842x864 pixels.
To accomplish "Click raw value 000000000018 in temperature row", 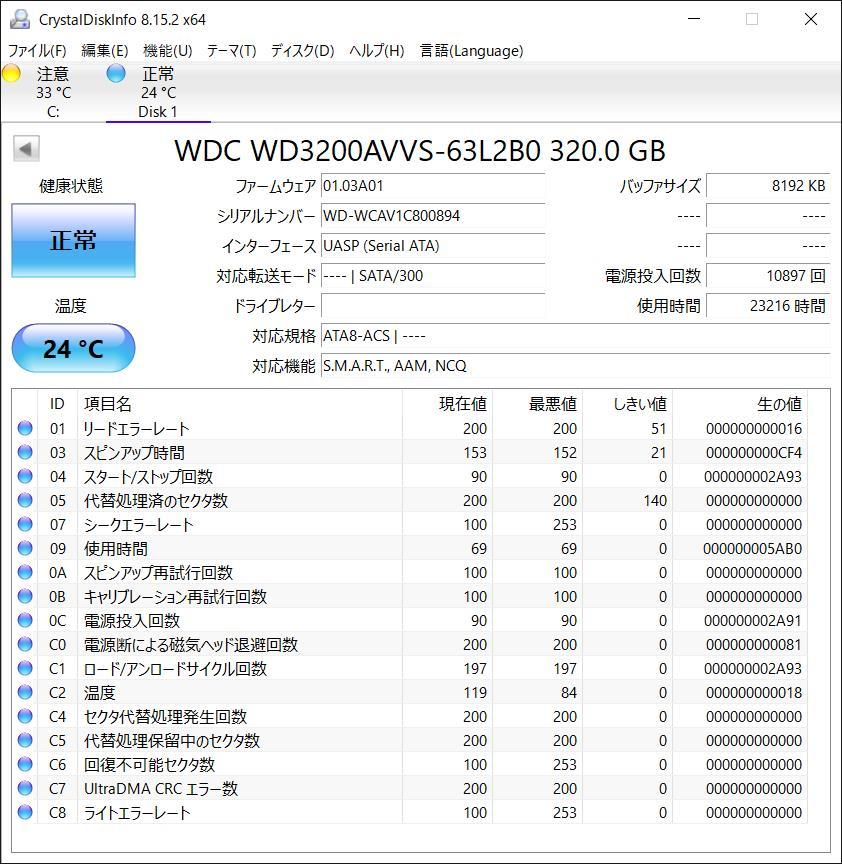I will click(754, 692).
